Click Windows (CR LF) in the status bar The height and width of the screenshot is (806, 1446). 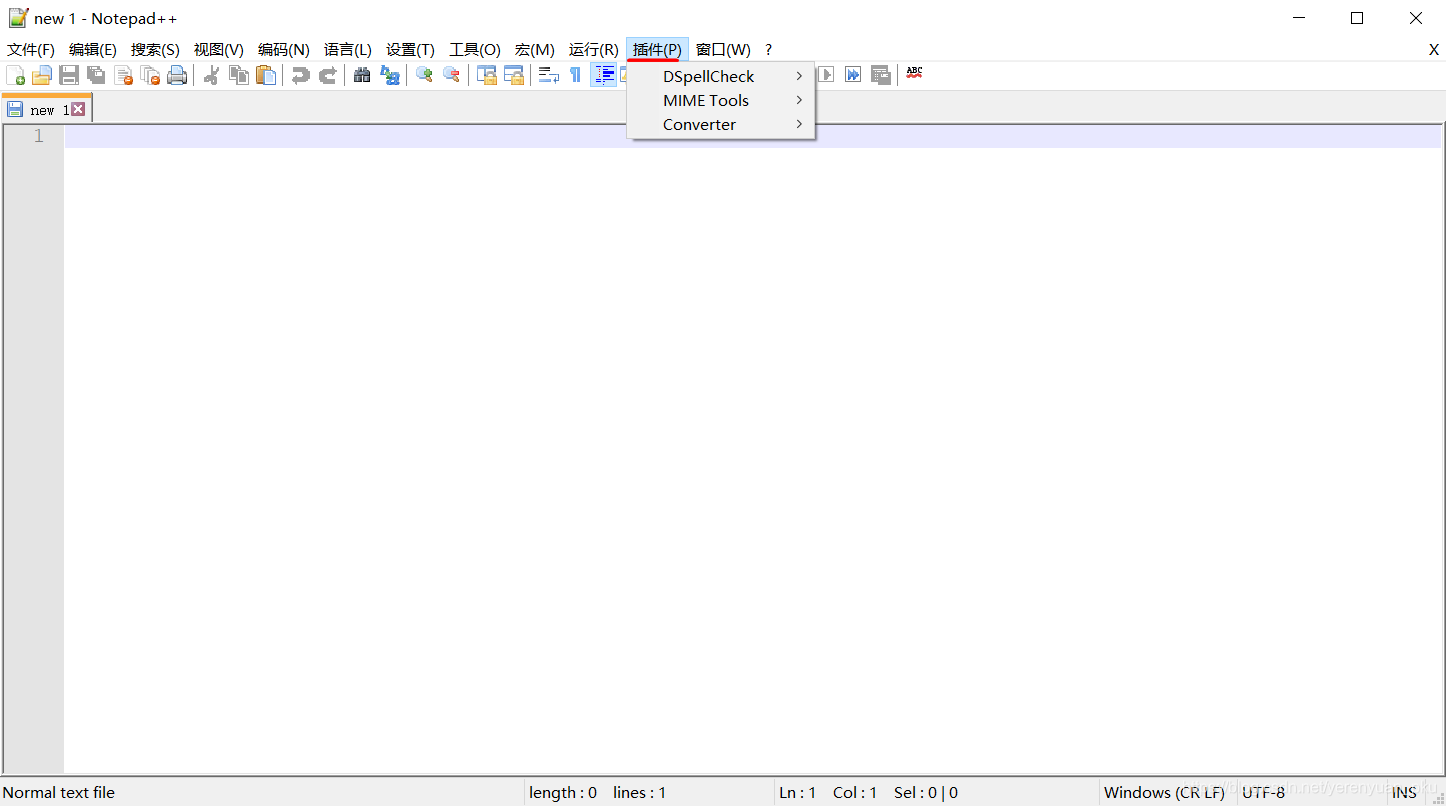[x=1164, y=791]
